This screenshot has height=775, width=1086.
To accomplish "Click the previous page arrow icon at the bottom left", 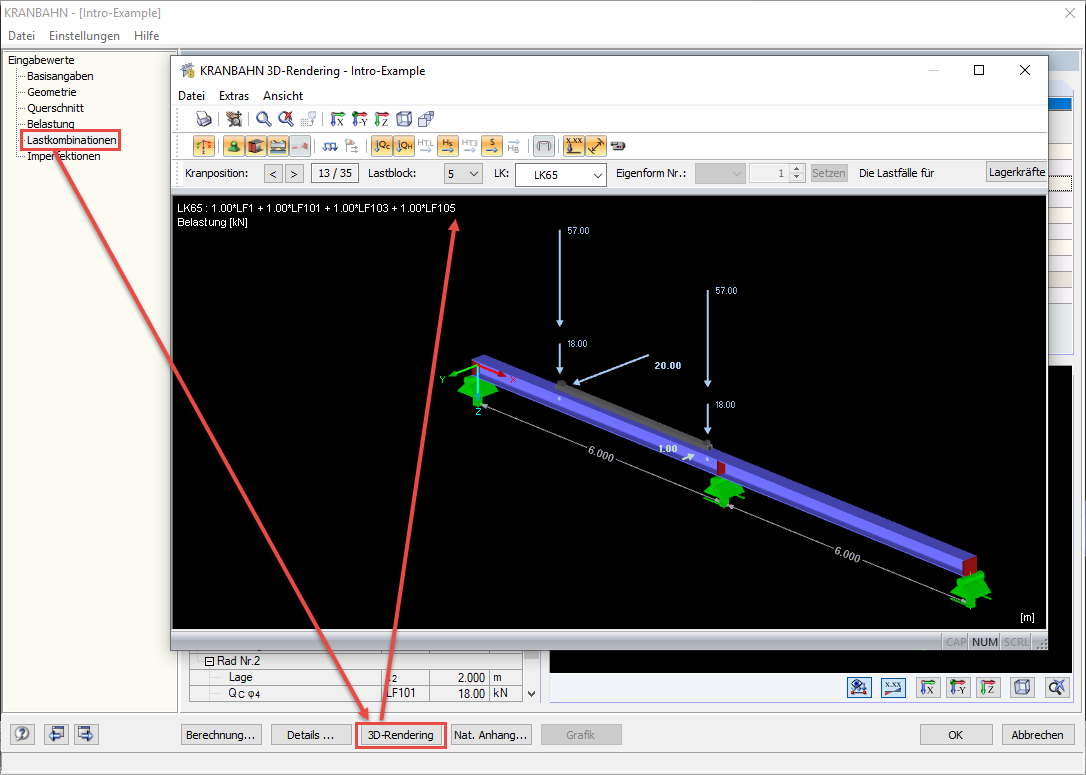I will (56, 733).
